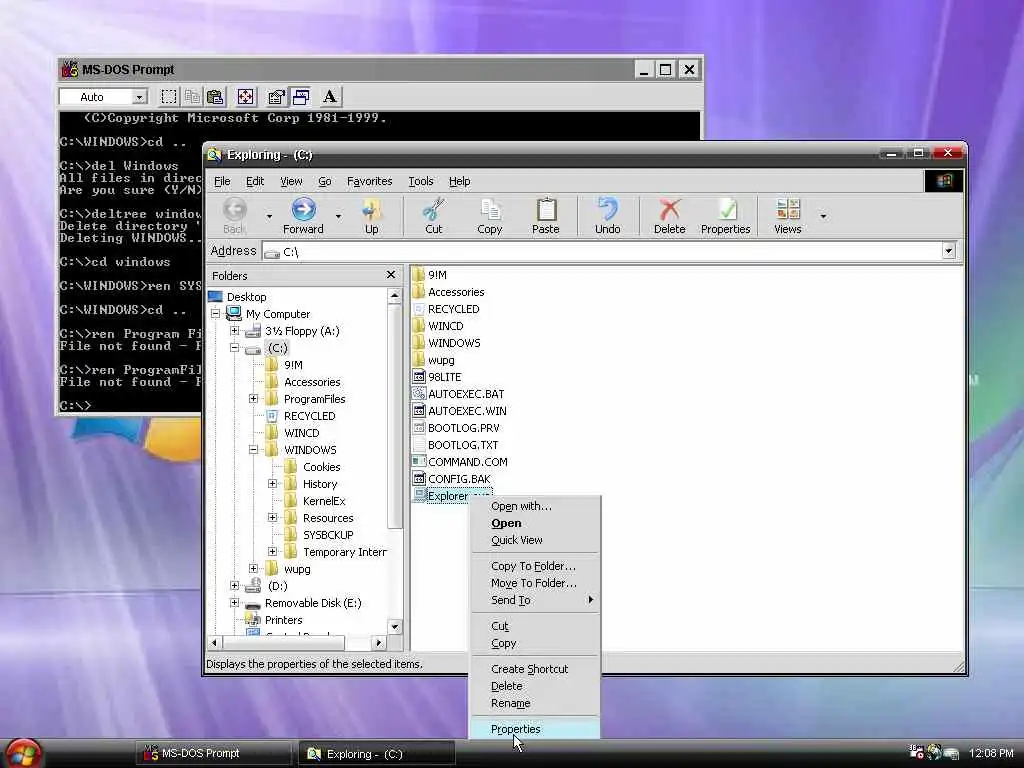The width and height of the screenshot is (1024, 768).
Task: Click the Mark icon in MS-DOS Prompt toolbar
Action: pyautogui.click(x=168, y=97)
